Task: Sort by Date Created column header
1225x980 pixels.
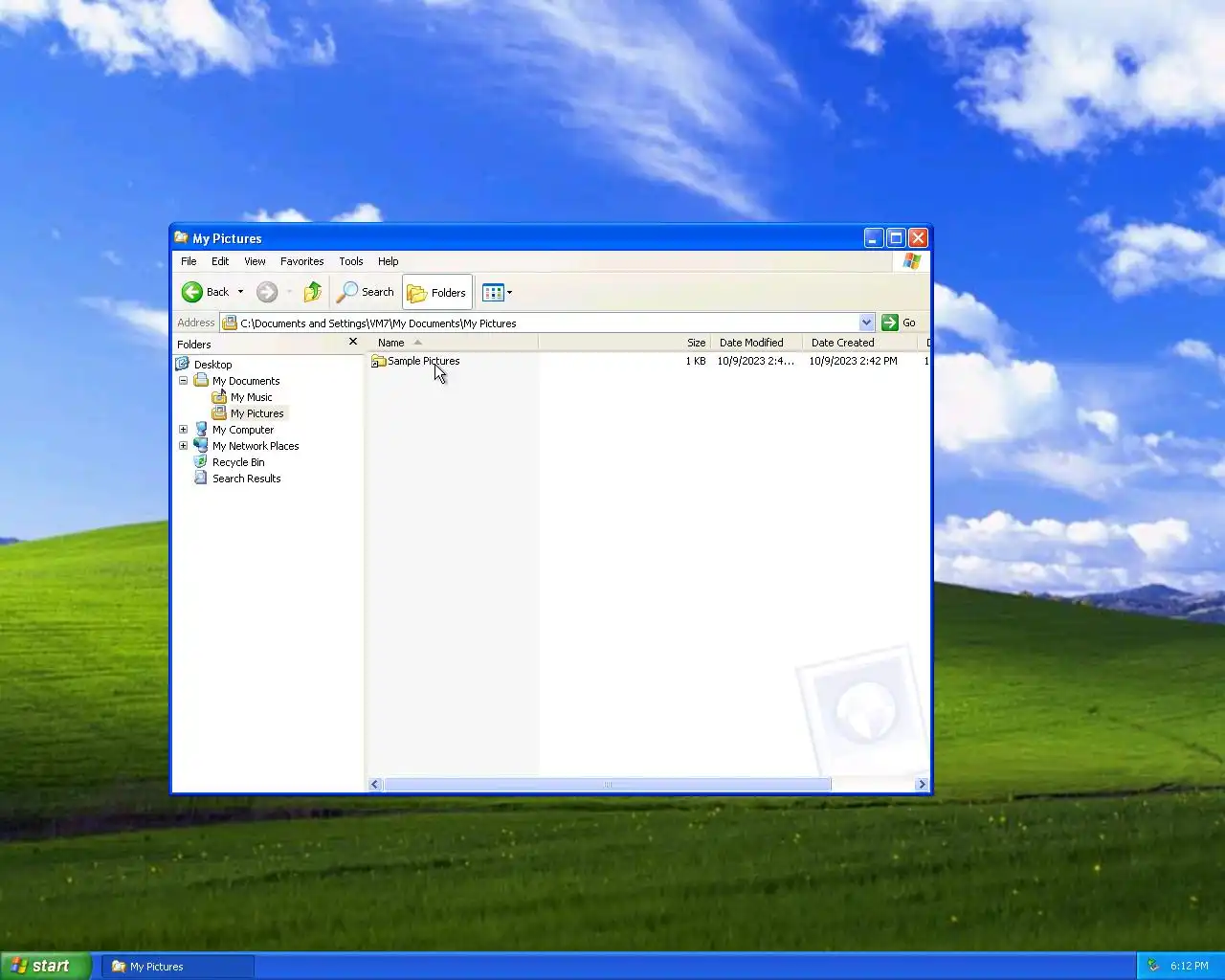Action: click(860, 343)
